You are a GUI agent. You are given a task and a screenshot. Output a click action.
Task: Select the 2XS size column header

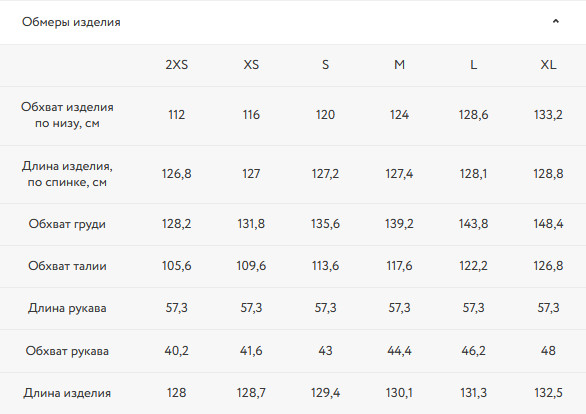tap(176, 65)
